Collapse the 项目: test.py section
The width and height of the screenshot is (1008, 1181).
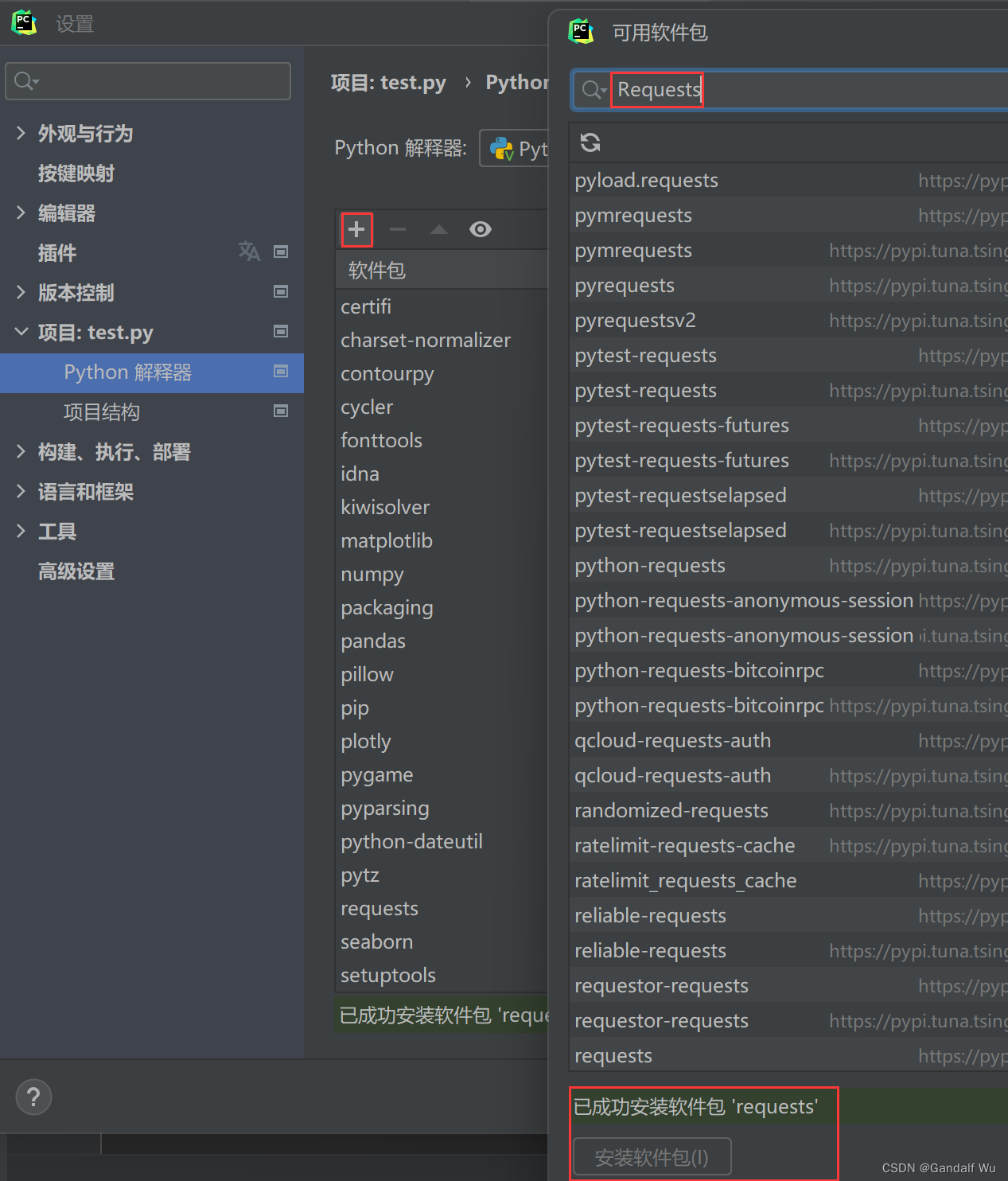[x=20, y=332]
